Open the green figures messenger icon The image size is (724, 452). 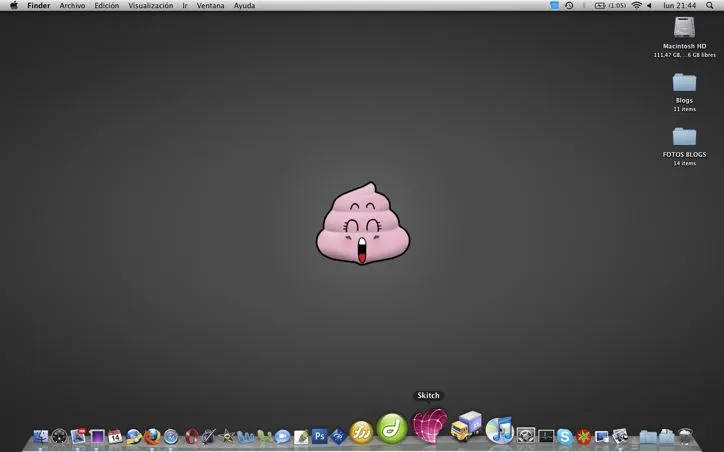pos(265,436)
